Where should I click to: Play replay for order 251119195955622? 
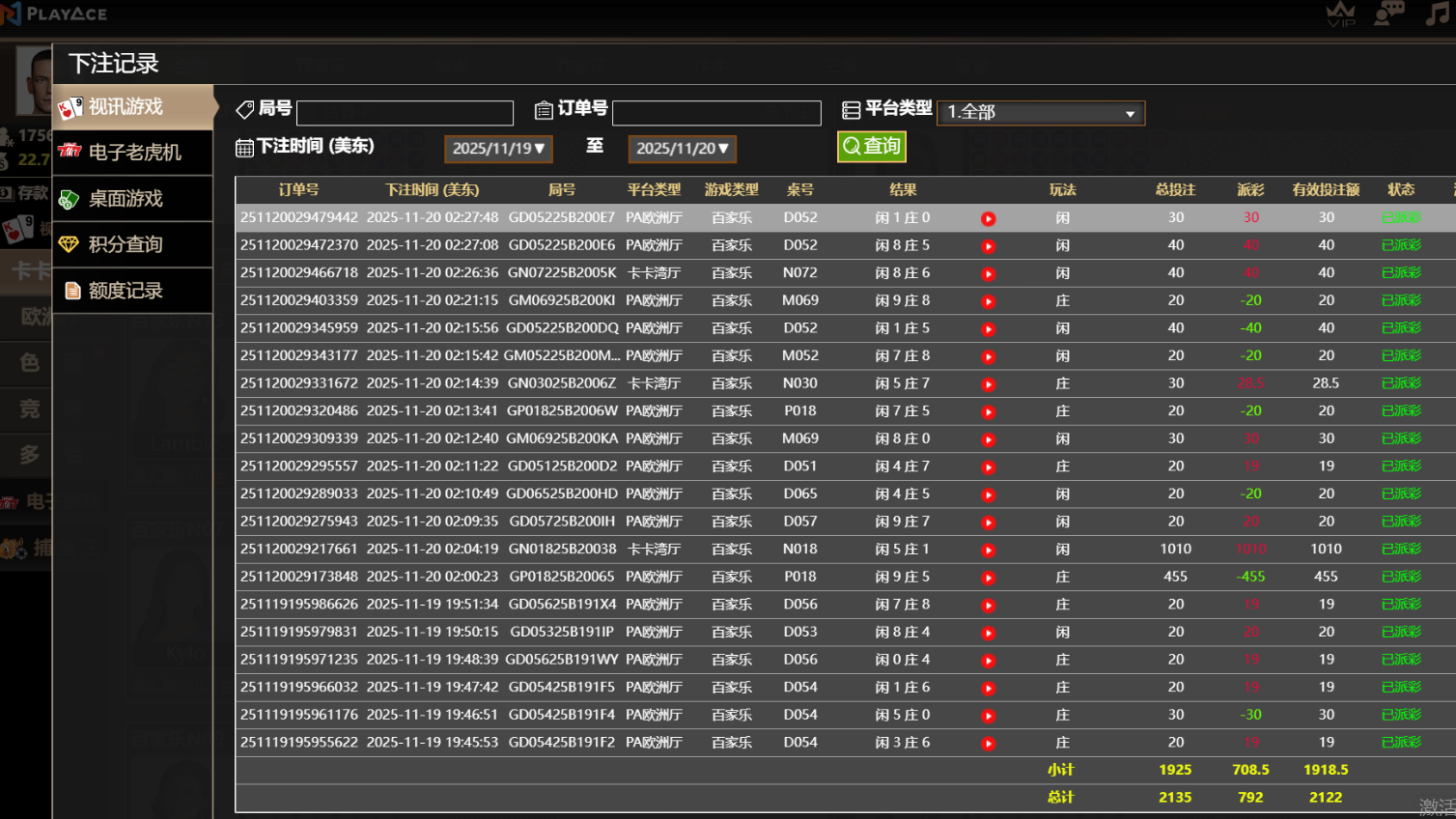[988, 744]
